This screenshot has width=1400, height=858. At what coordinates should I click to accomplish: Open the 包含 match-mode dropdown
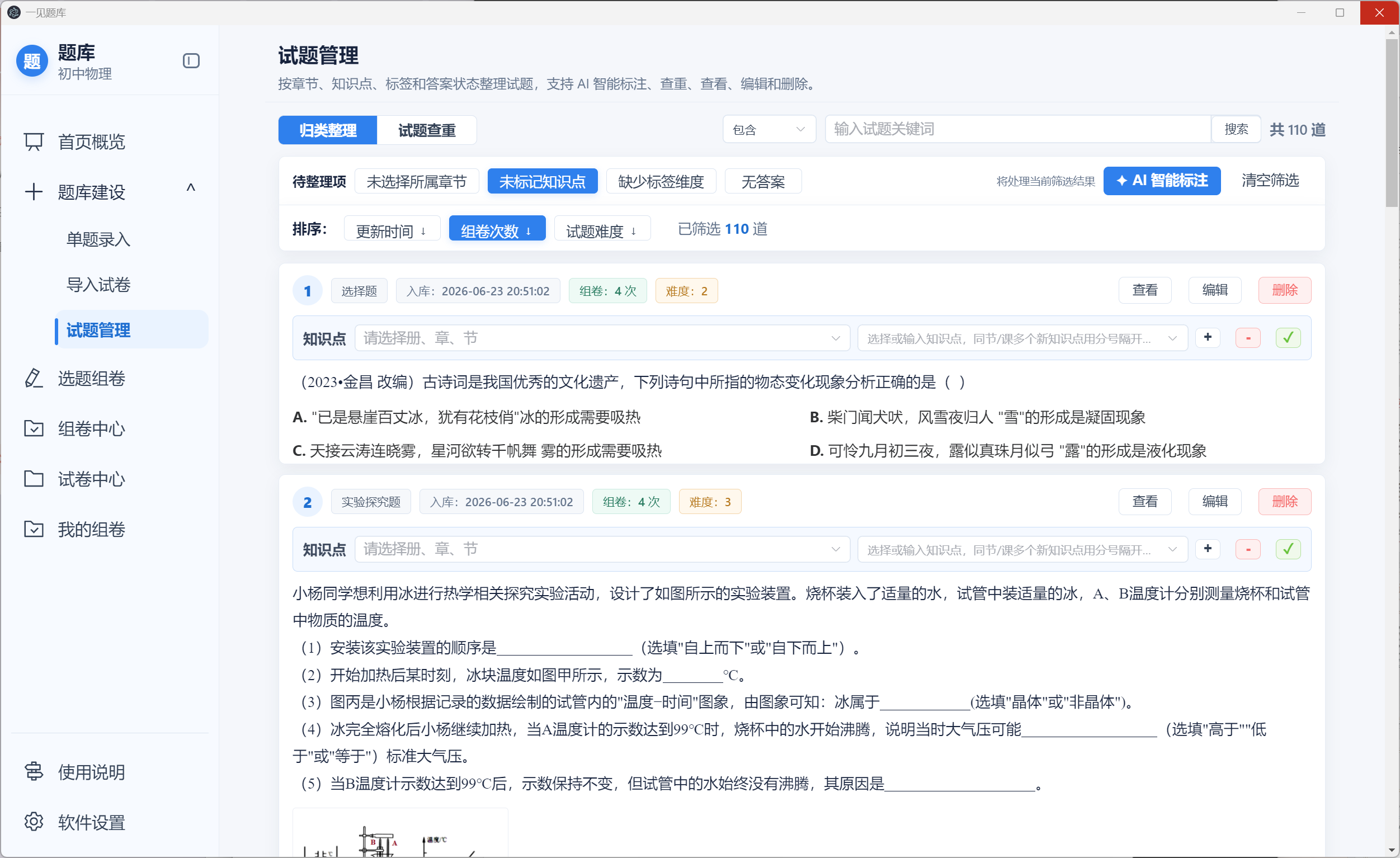[769, 130]
